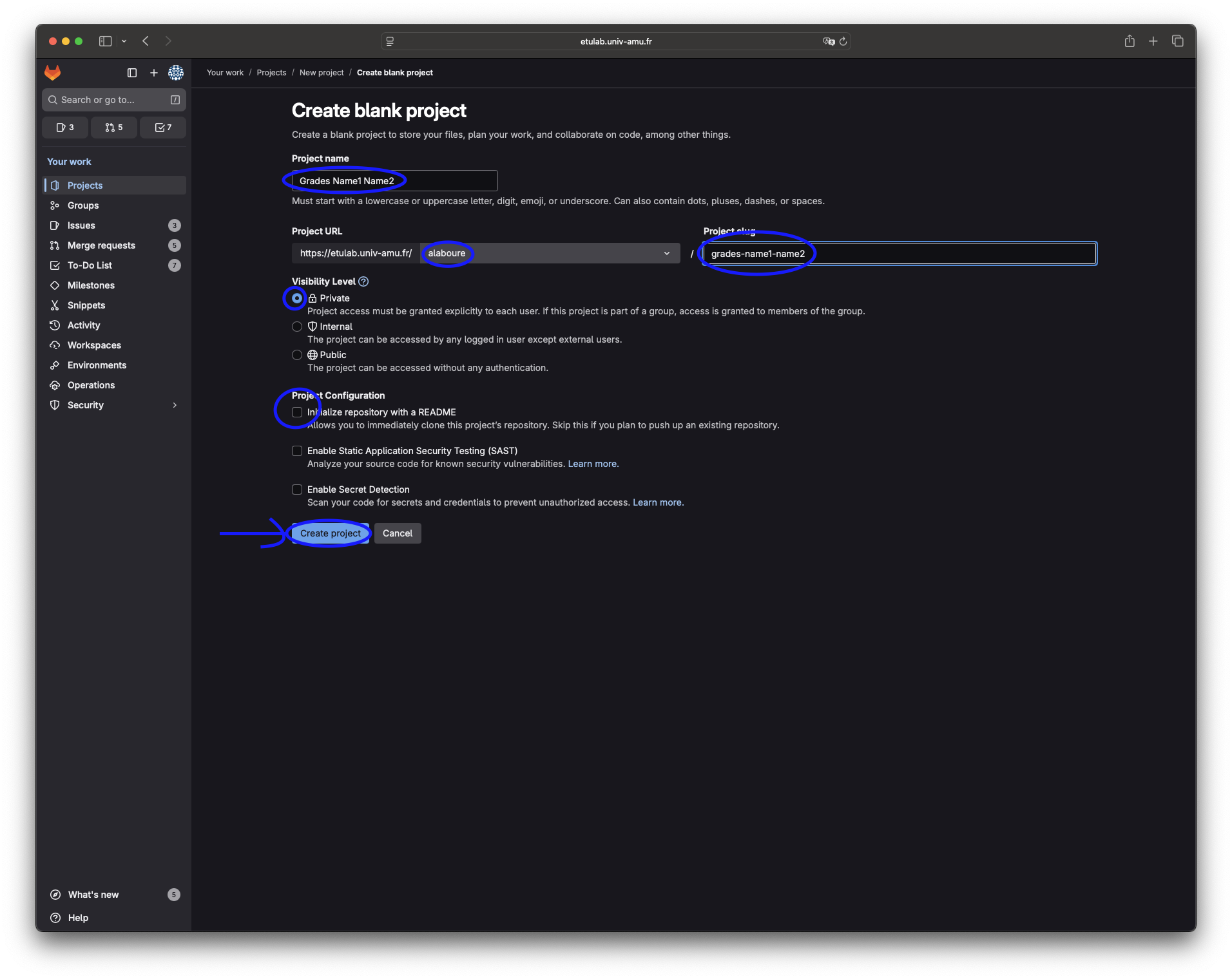Screen dimensions: 1232x979
Task: Open Groups in the sidebar
Action: 83,205
